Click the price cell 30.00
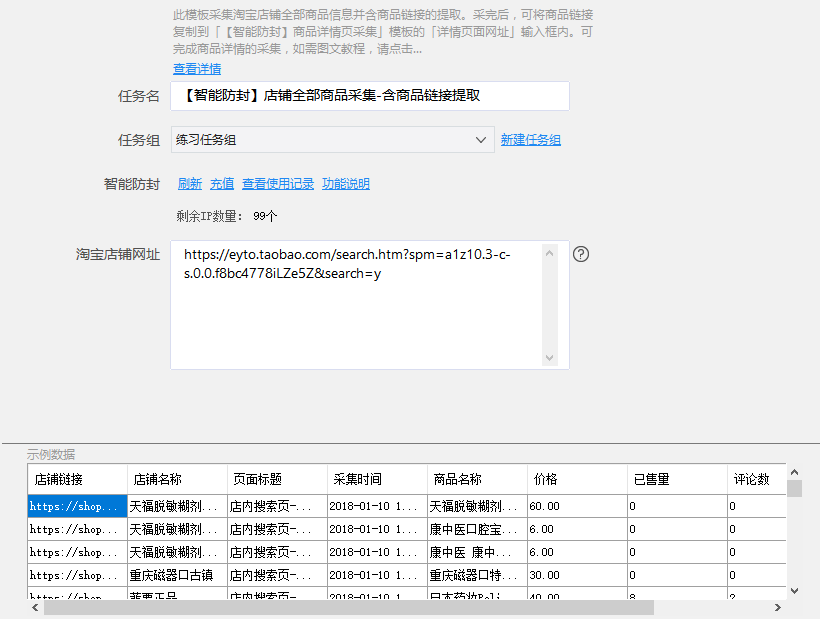820x619 pixels. pyautogui.click(x=577, y=575)
